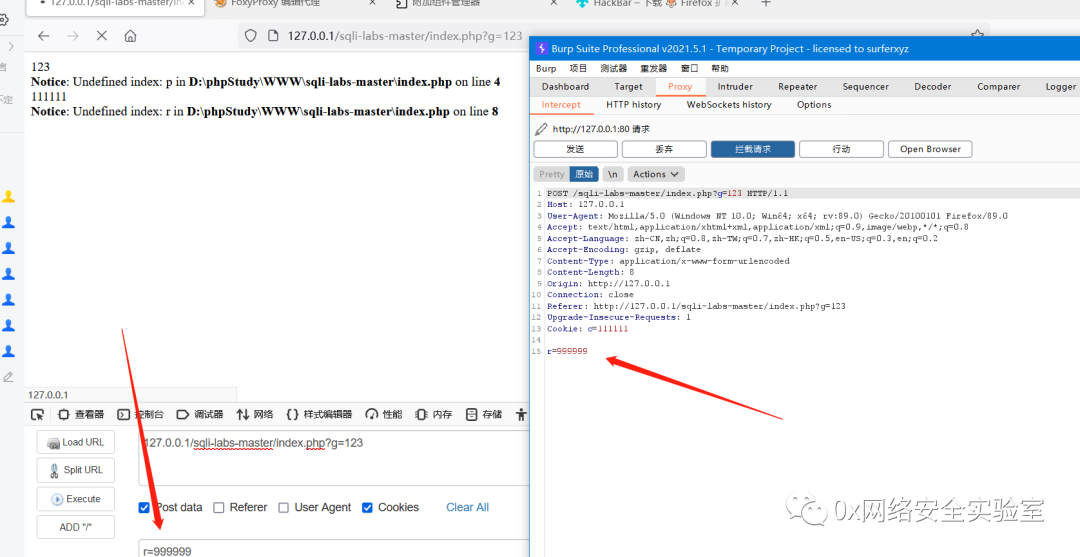The width and height of the screenshot is (1080, 557).
Task: Open the Console (控制台) devtools panel
Action: point(141,414)
